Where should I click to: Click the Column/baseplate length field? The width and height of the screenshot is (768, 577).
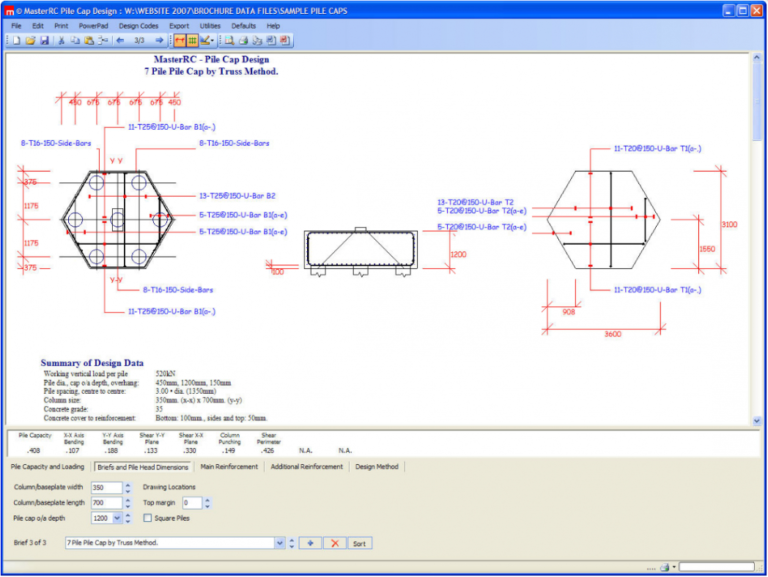tap(106, 503)
